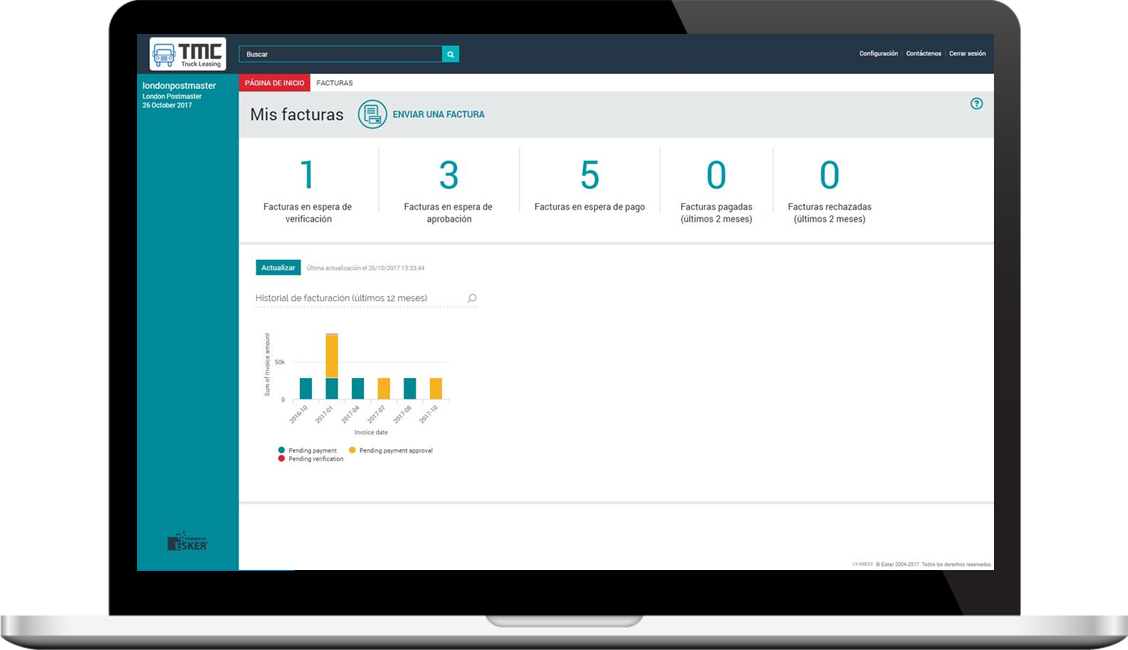Screen dimensions: 1128x650
Task: Open the Contáctenos link
Action: point(924,53)
